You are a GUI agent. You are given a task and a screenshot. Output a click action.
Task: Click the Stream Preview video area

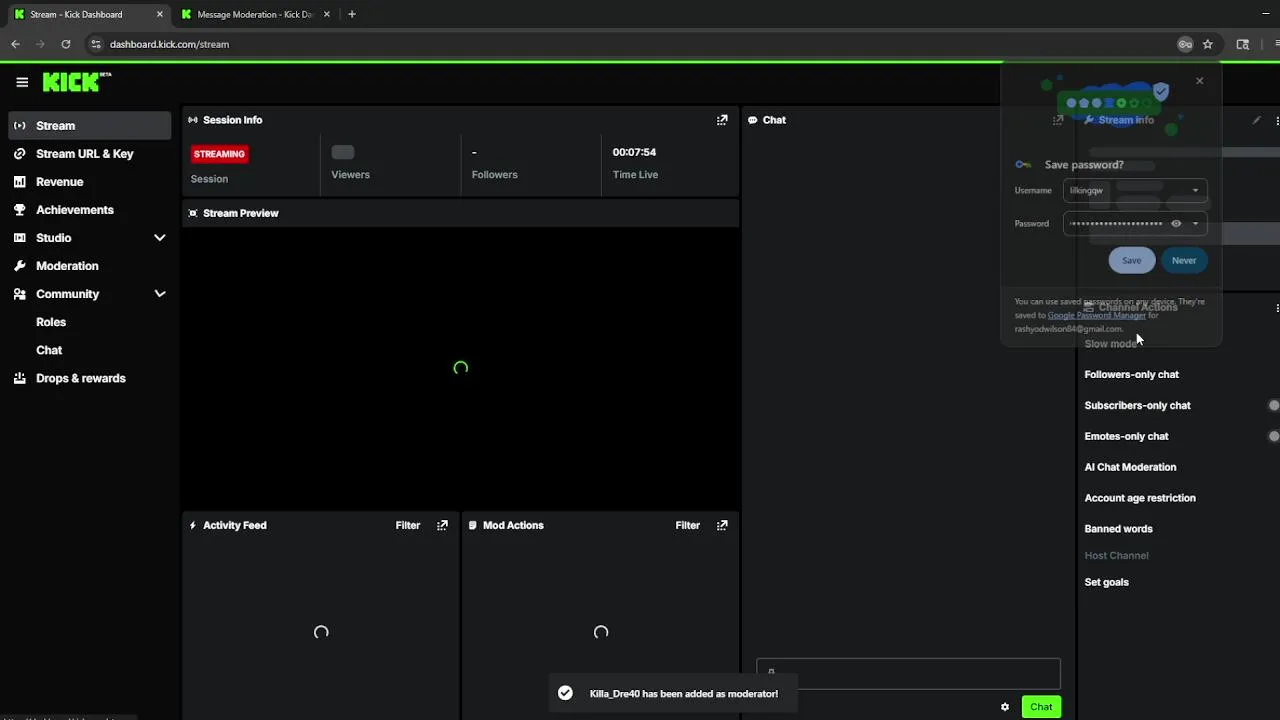pyautogui.click(x=460, y=368)
